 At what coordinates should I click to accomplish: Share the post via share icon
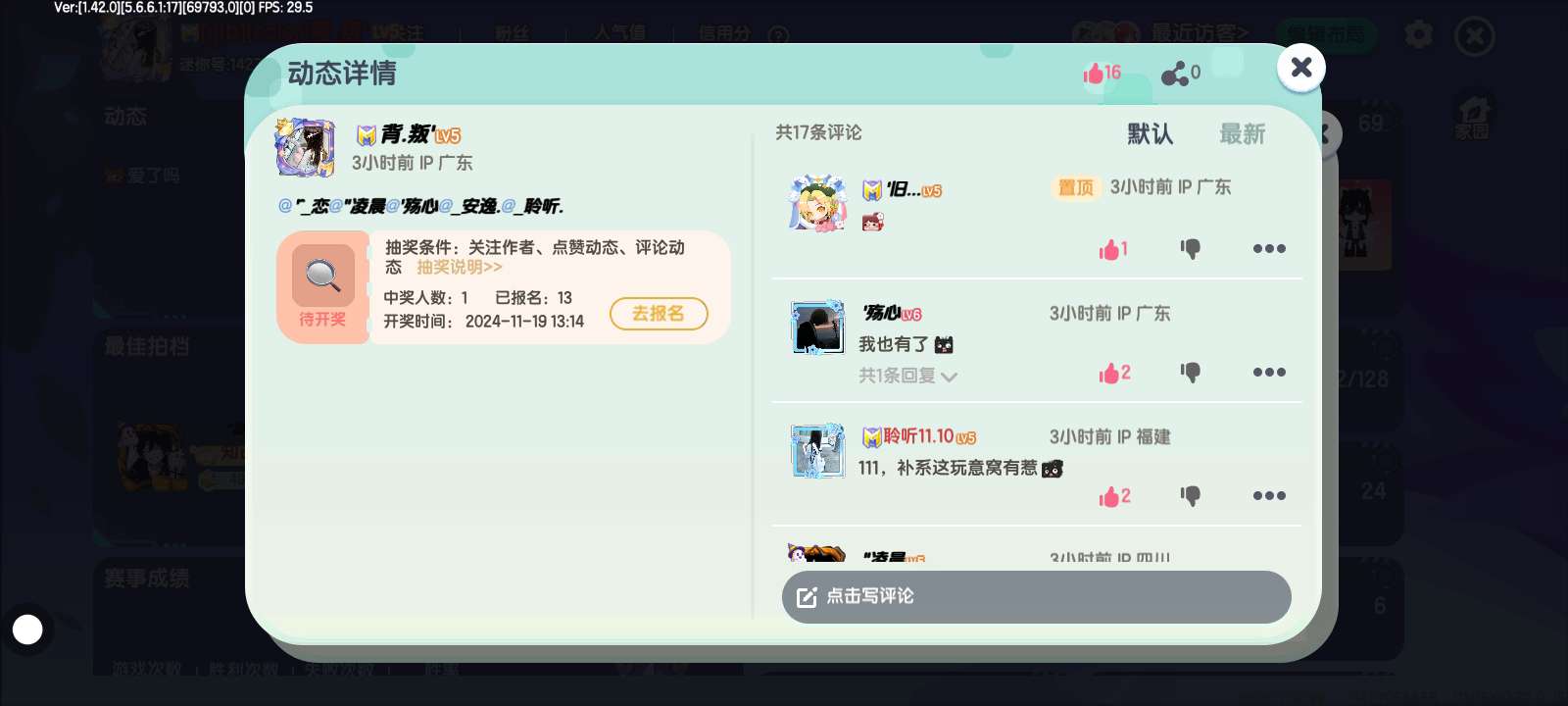click(1180, 73)
